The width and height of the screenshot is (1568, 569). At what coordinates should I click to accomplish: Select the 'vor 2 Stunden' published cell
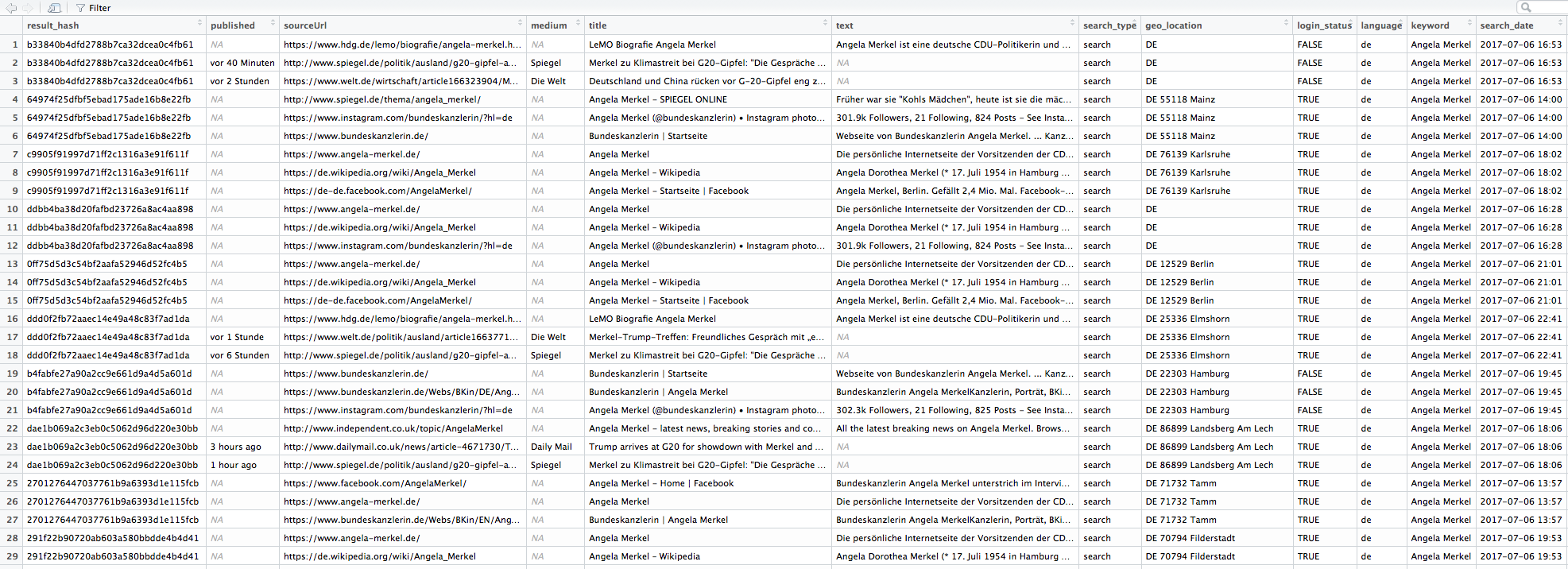click(242, 81)
